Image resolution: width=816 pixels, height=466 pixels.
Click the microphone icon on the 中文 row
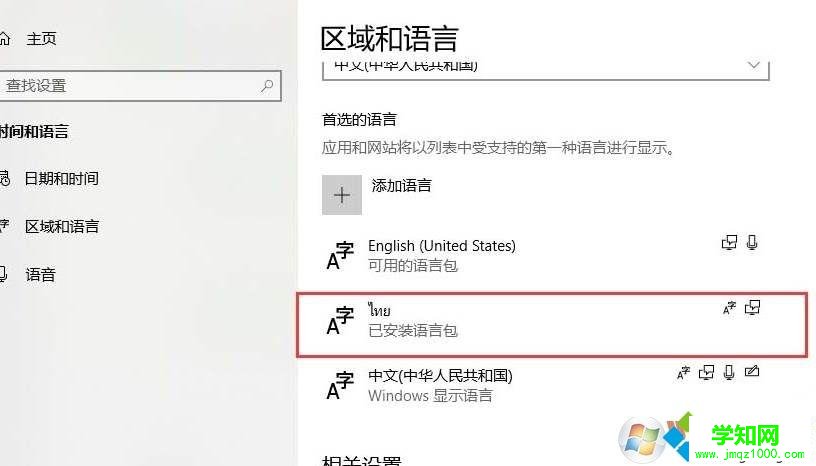(x=729, y=372)
